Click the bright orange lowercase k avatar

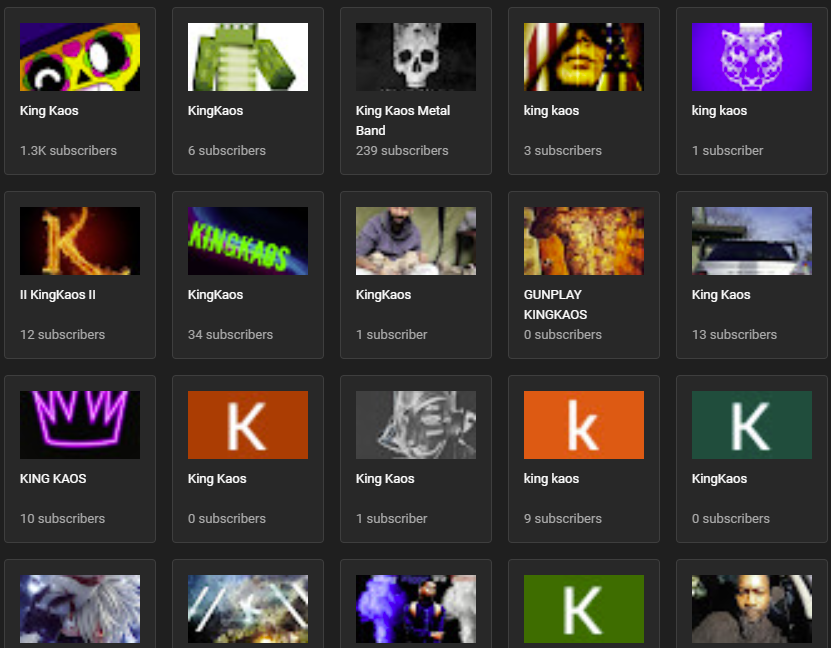pyautogui.click(x=584, y=425)
